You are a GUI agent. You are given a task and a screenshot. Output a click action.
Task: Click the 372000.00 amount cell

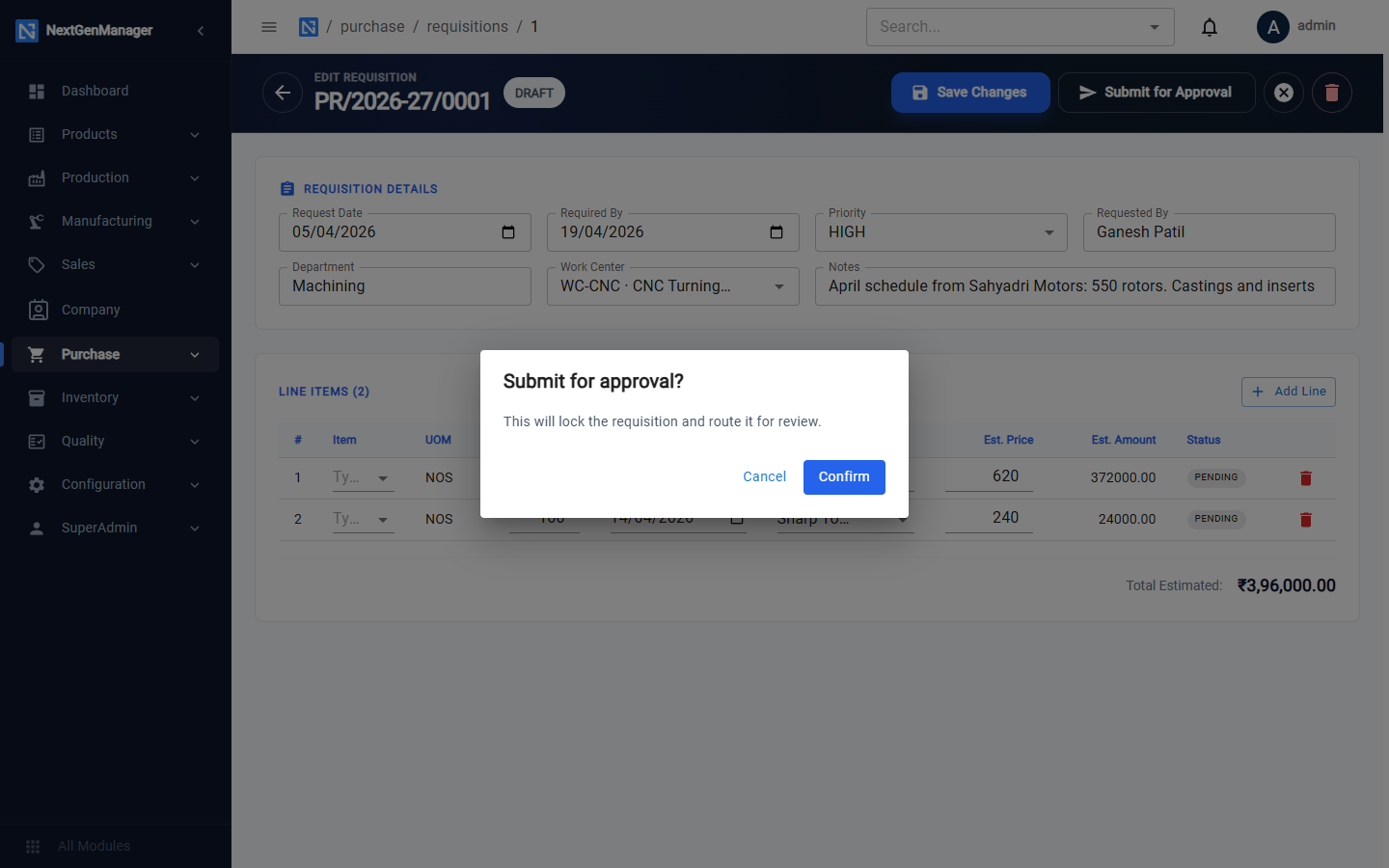pos(1123,478)
